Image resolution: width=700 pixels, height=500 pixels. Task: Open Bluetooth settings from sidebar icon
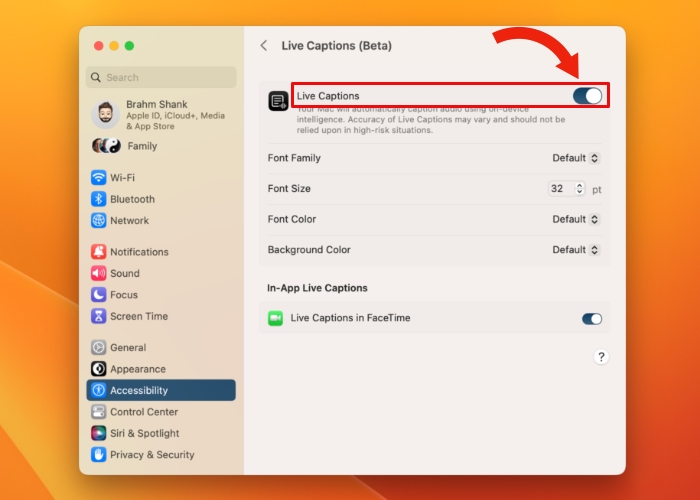coord(99,199)
